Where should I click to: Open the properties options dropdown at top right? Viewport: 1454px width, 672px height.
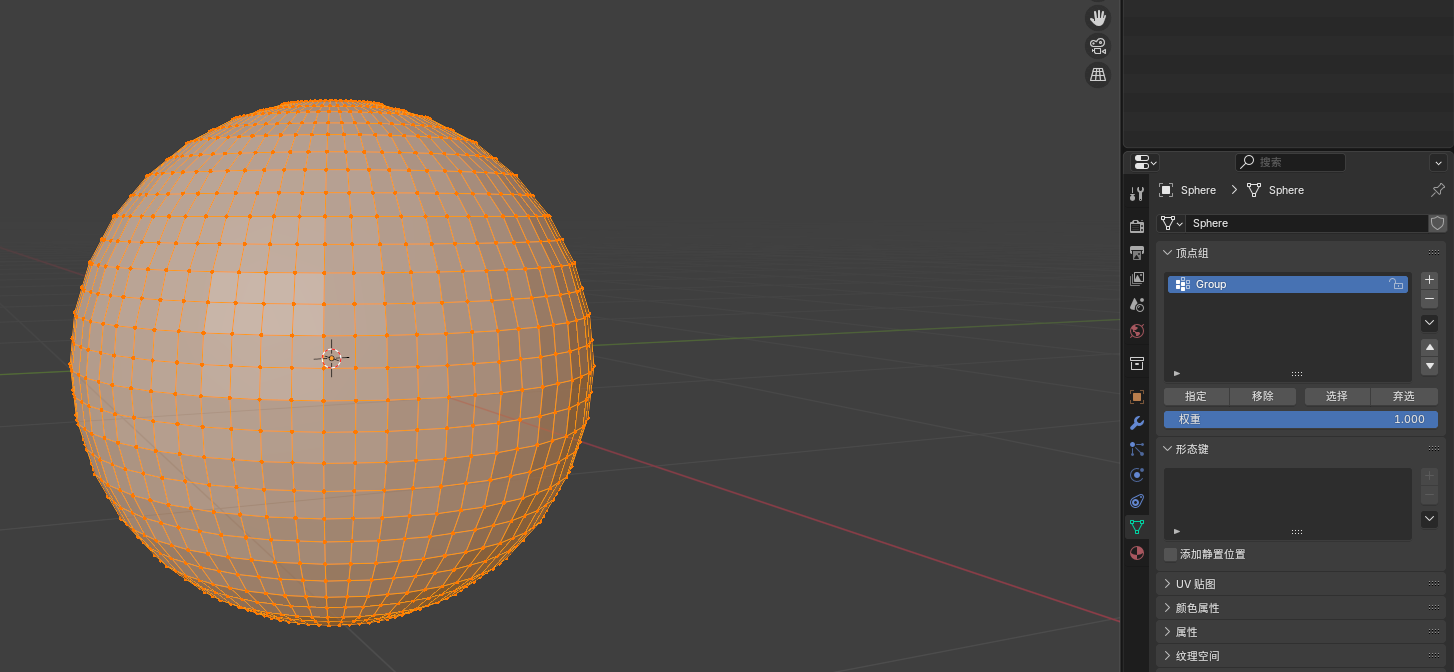pos(1438,162)
